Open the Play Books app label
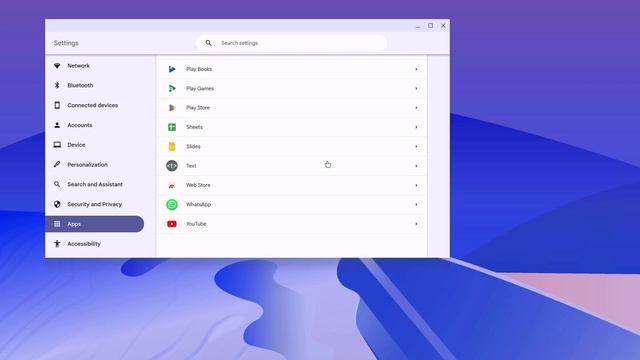The image size is (640, 360). click(199, 69)
